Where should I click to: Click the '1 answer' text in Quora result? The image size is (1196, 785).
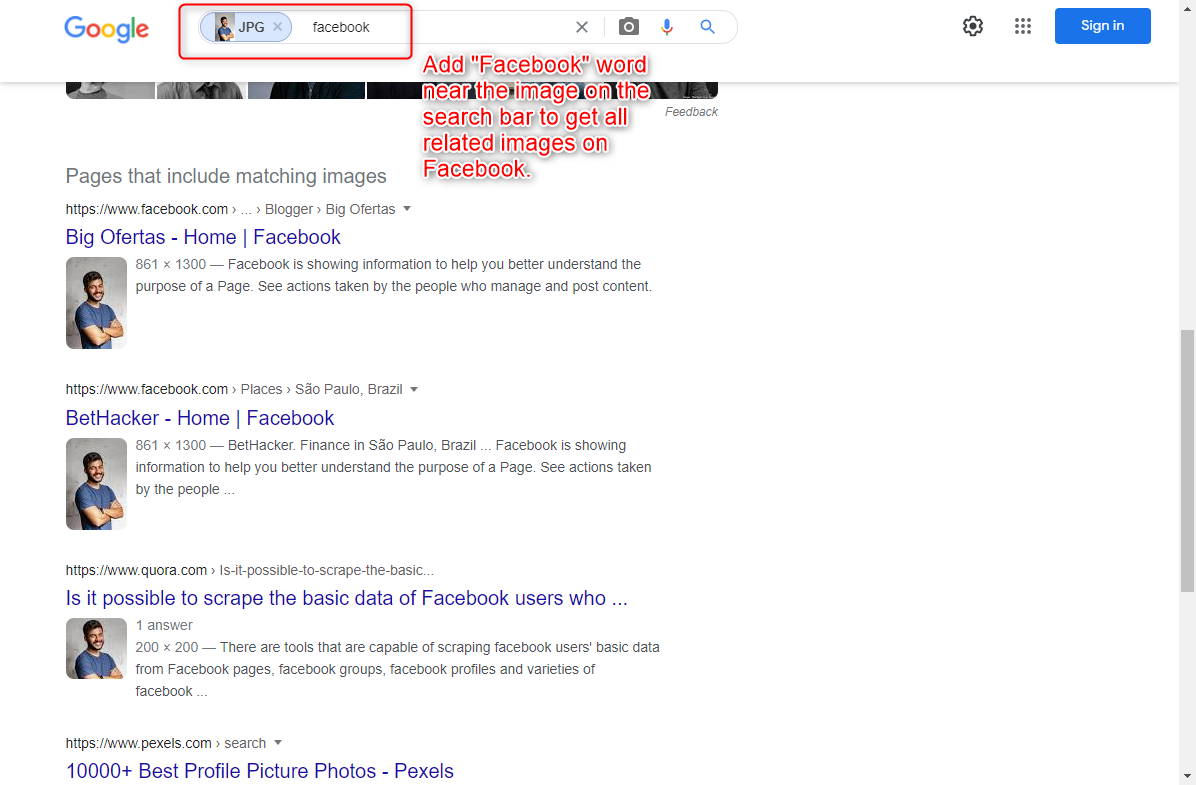[x=164, y=626]
